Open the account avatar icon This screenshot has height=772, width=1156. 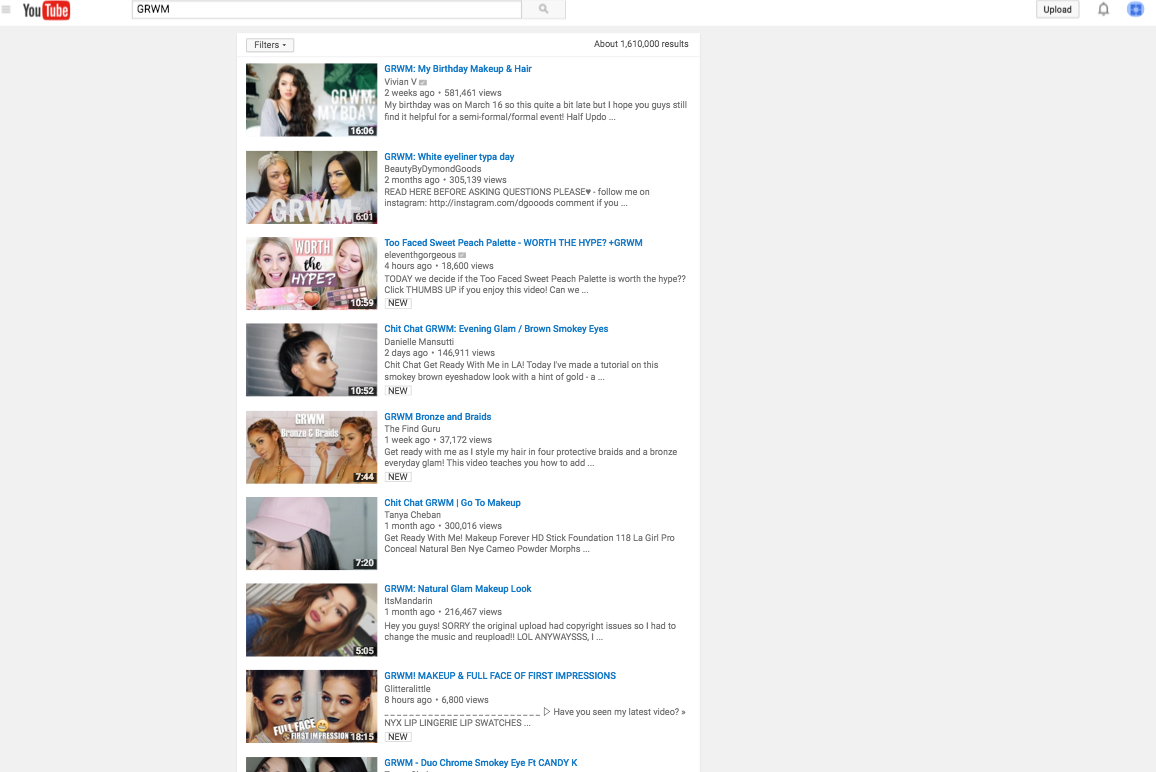1135,9
